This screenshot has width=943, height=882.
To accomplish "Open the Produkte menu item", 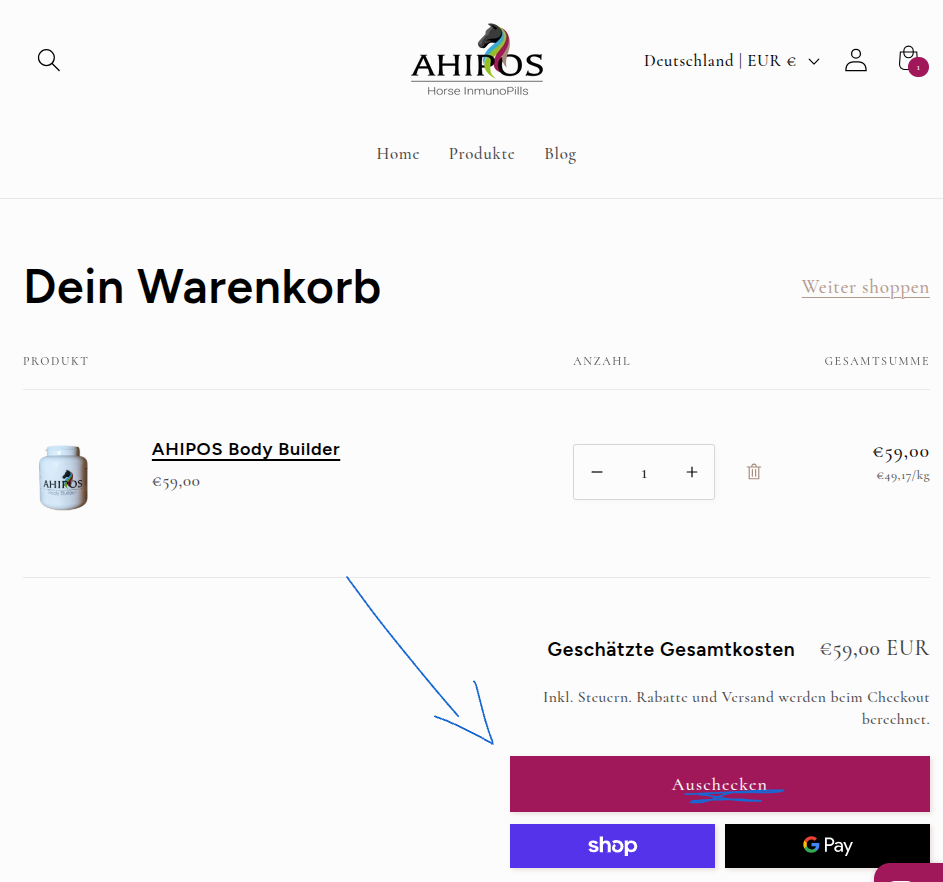I will click(x=481, y=154).
